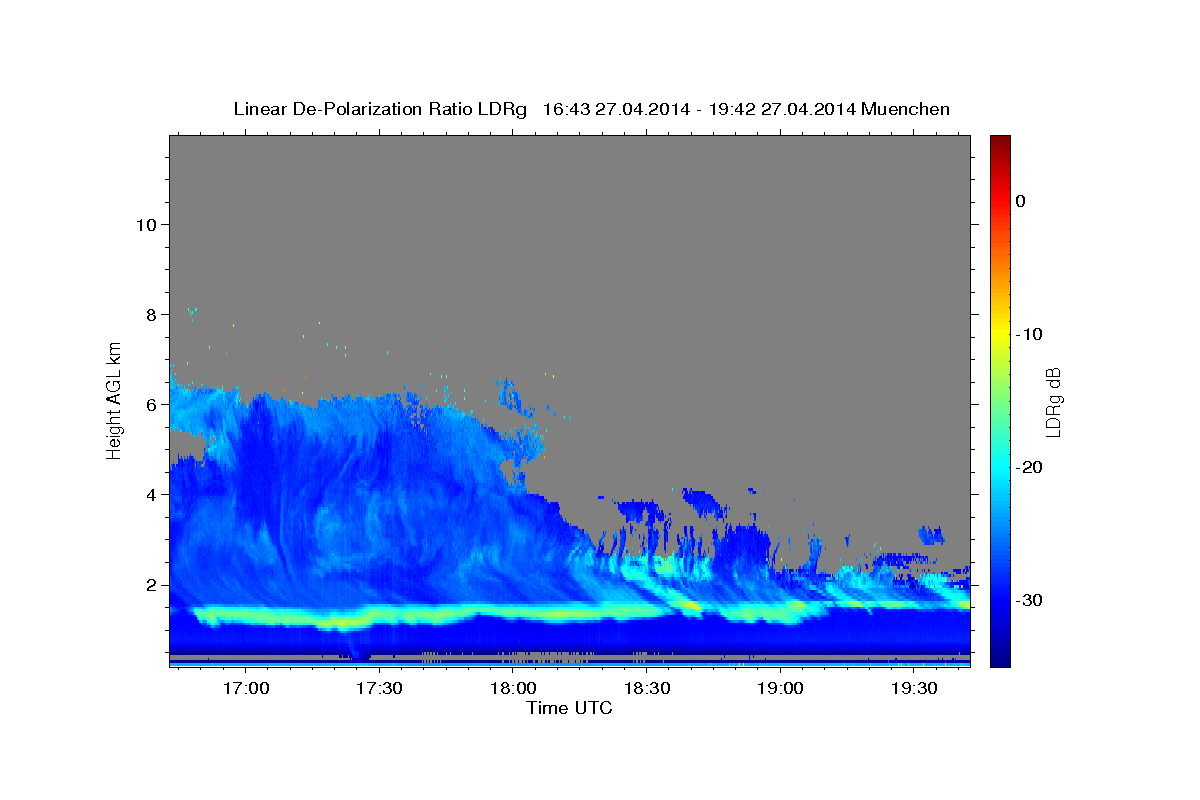The image size is (1200, 800).
Task: Click the 17:00 time tick label
Action: (245, 688)
